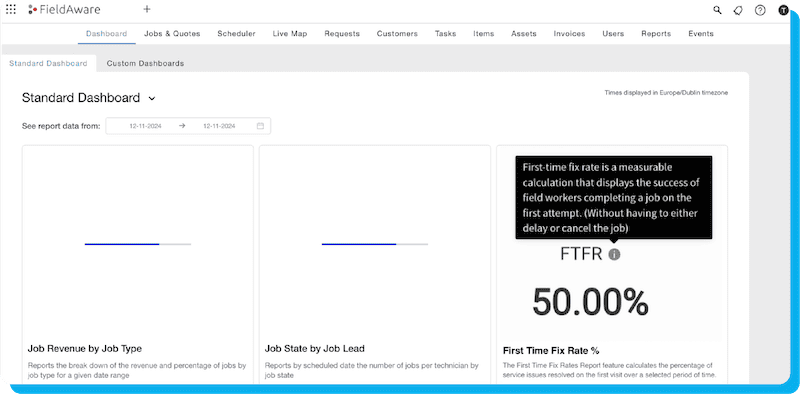This screenshot has width=800, height=394.
Task: Open the search magnifier icon
Action: coord(717,10)
